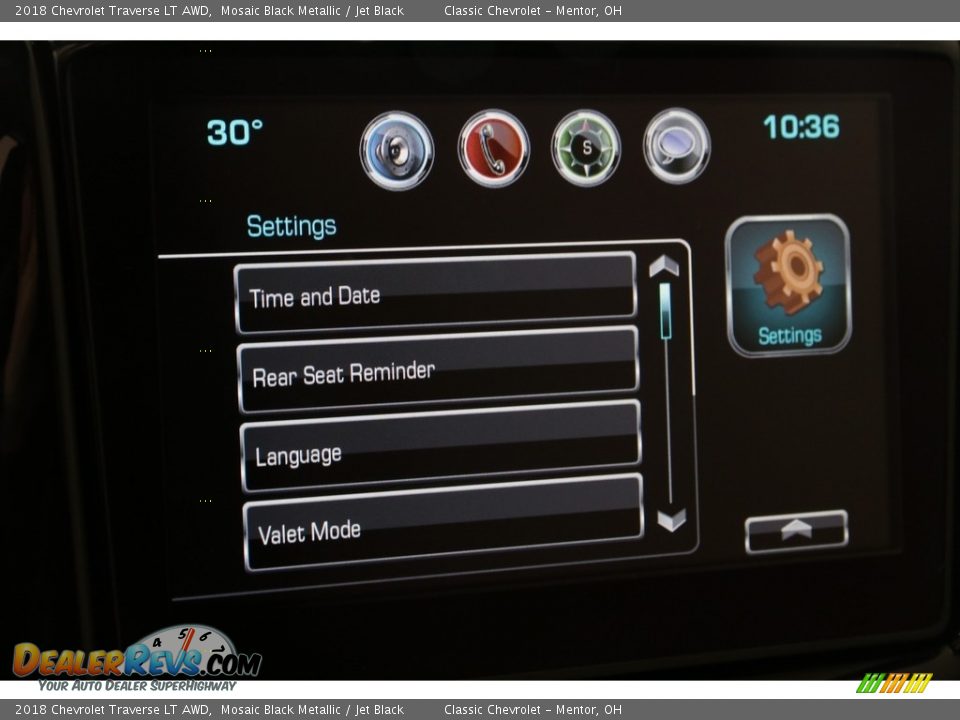Click the scrollbar thumb in the Settings list
Viewport: 960px width, 720px height.
[x=665, y=311]
